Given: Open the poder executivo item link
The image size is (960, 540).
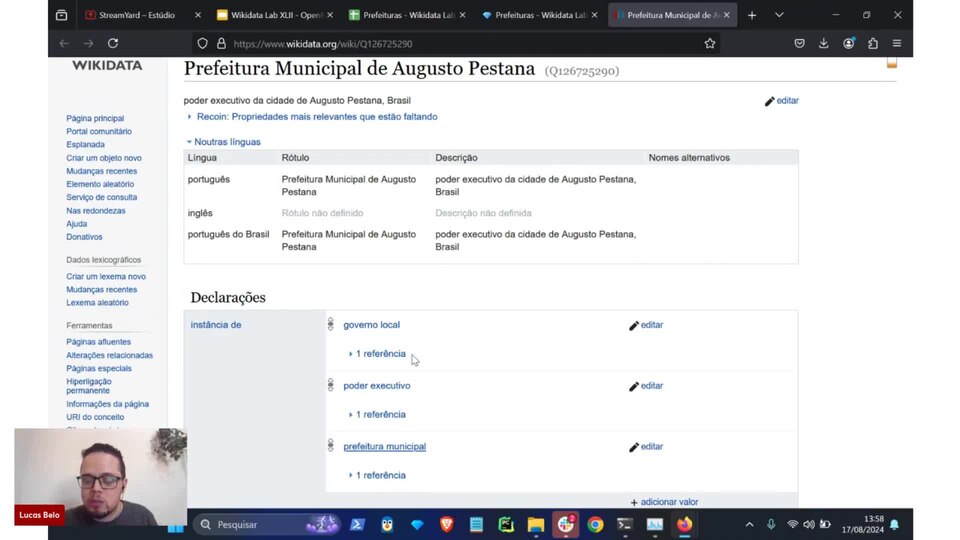Looking at the screenshot, I should click(x=377, y=386).
